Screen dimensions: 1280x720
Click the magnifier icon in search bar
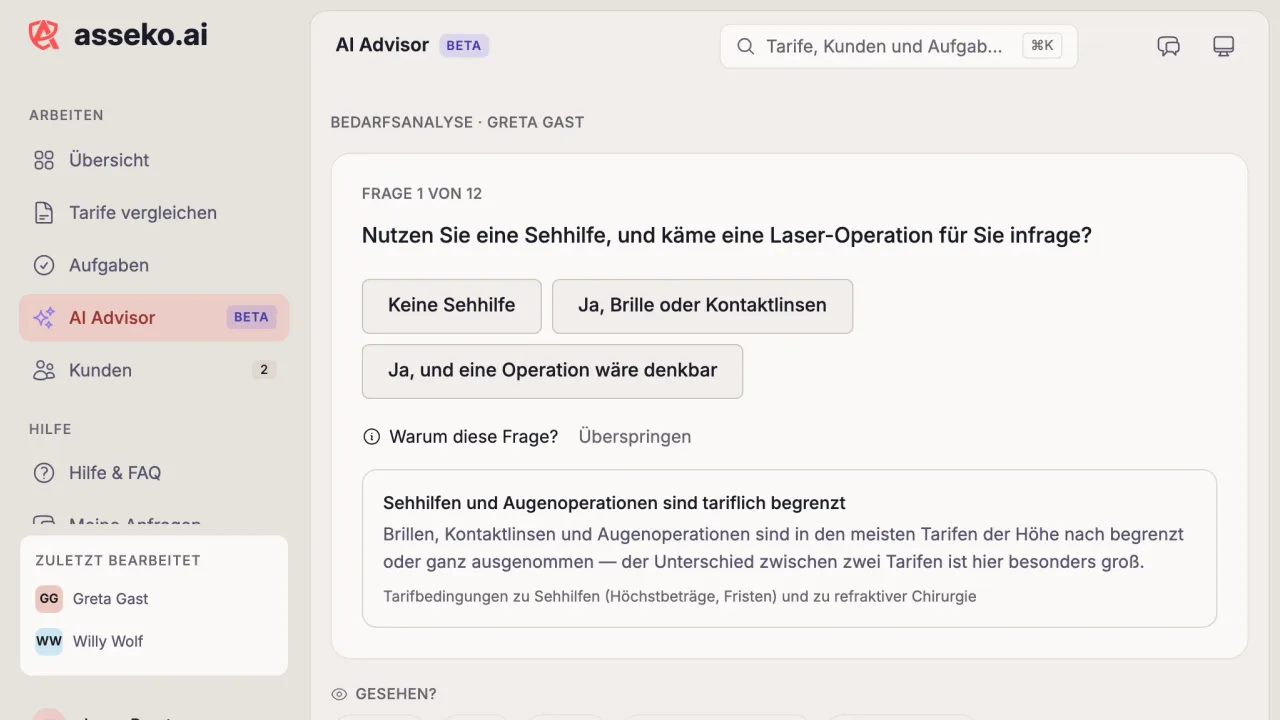click(745, 46)
